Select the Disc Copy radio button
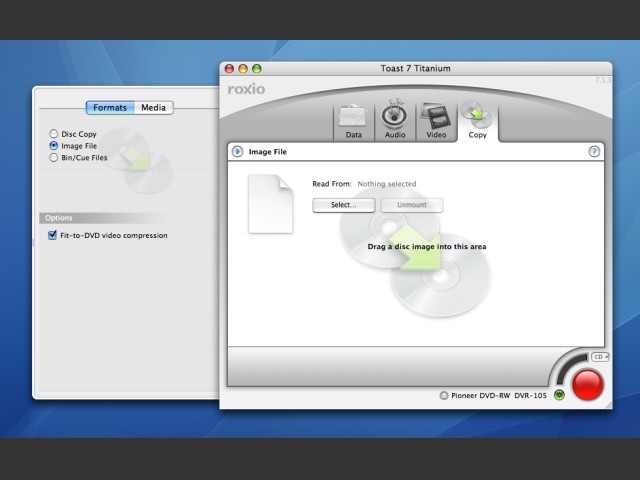Viewport: 640px width, 480px height. [x=53, y=133]
